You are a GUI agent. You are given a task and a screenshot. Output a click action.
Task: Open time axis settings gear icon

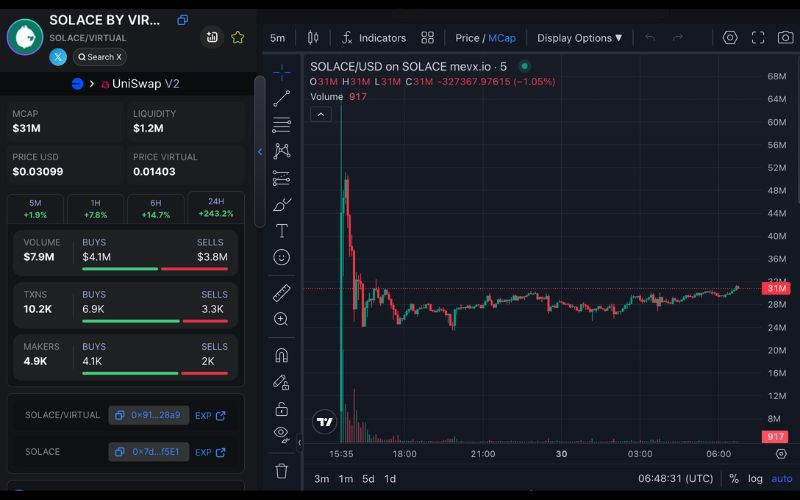[781, 454]
